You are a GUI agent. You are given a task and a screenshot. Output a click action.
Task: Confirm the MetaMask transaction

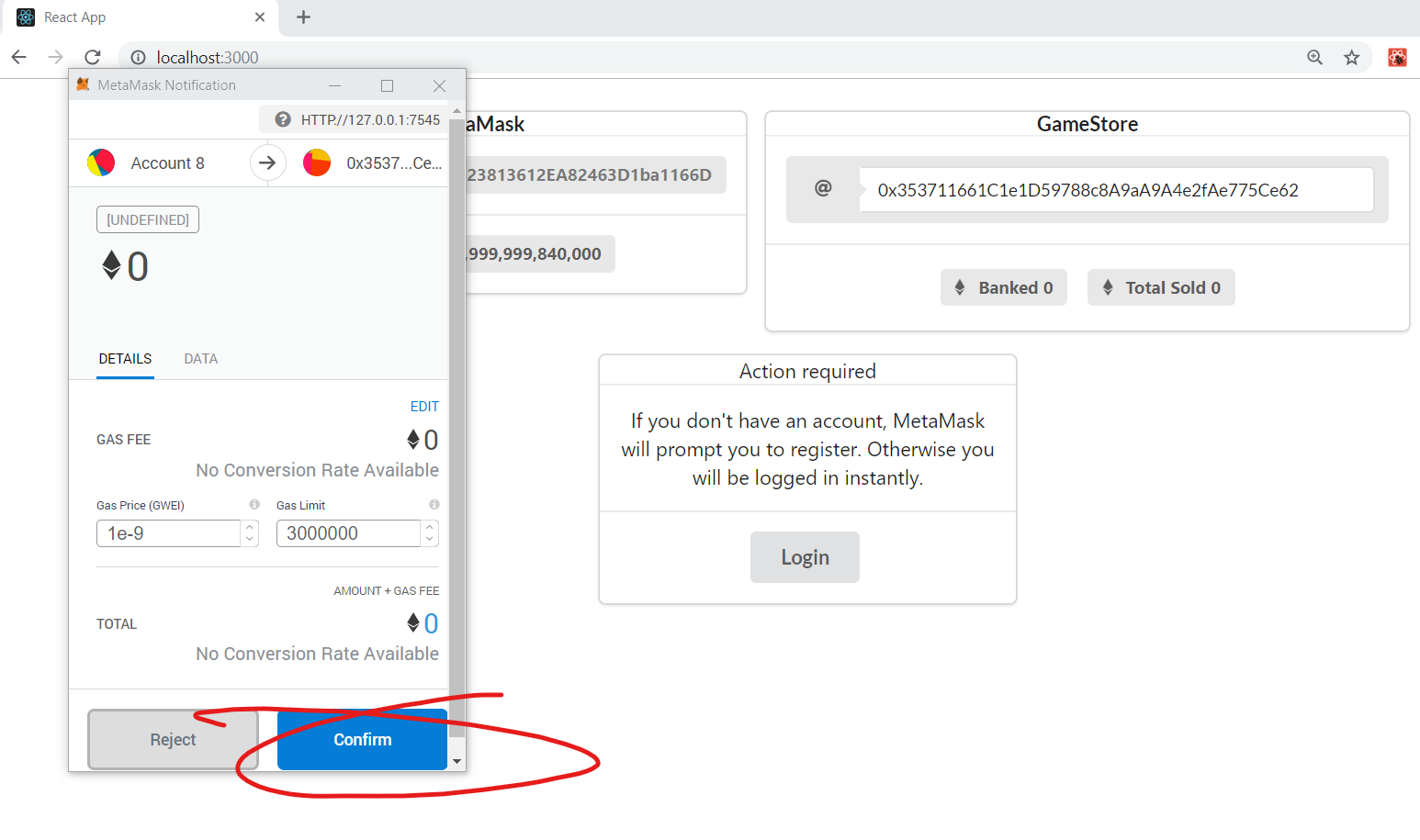[x=362, y=739]
